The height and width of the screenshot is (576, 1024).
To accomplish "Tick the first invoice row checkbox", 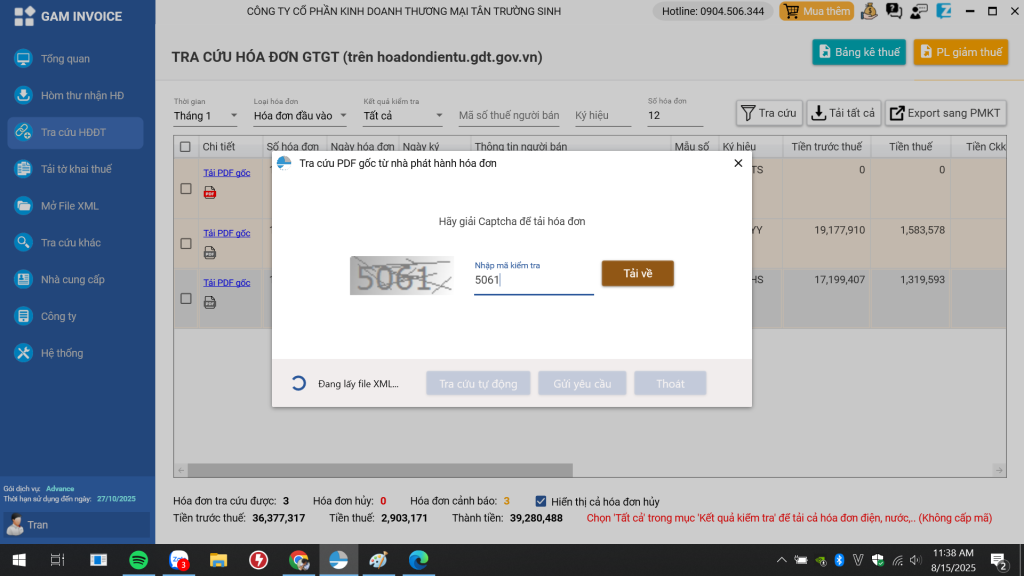I will [185, 188].
